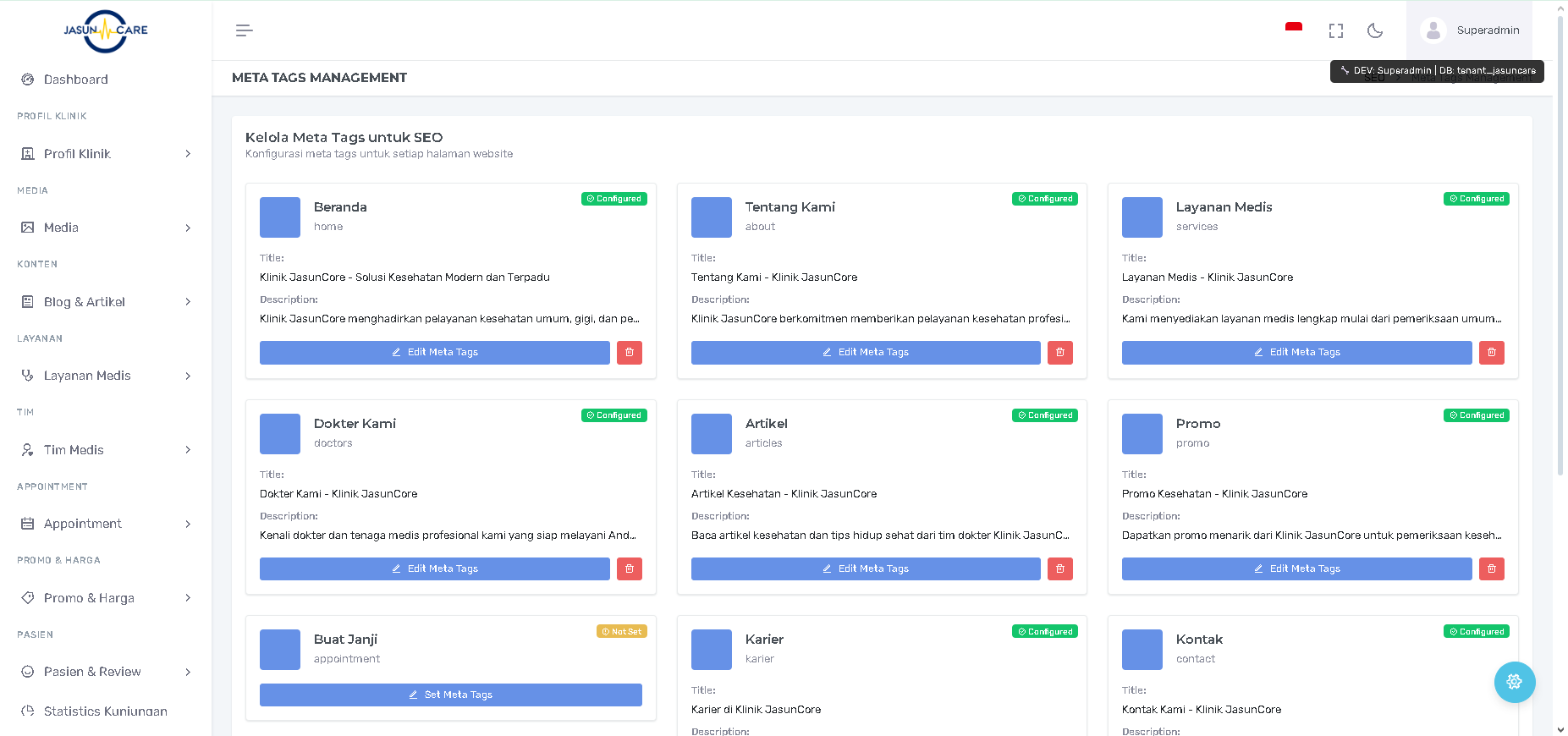This screenshot has height=736, width=1568.
Task: Edit Meta Tags for Tentang Kami
Action: click(x=865, y=353)
